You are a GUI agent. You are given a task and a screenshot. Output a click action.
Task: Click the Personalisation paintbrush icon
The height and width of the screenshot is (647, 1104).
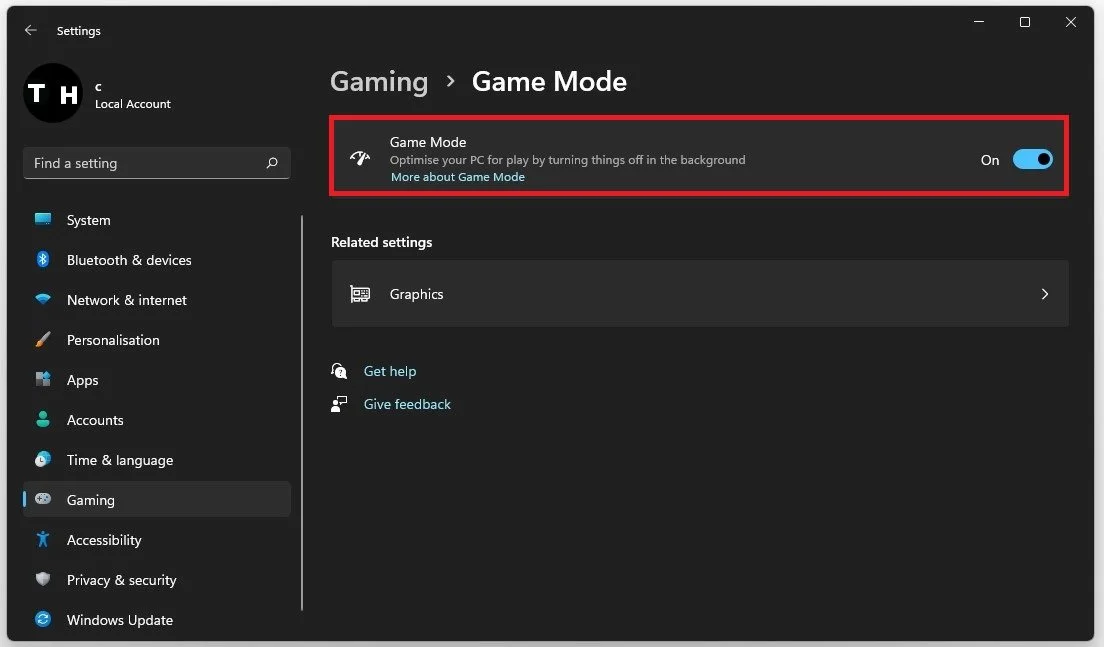coord(43,339)
